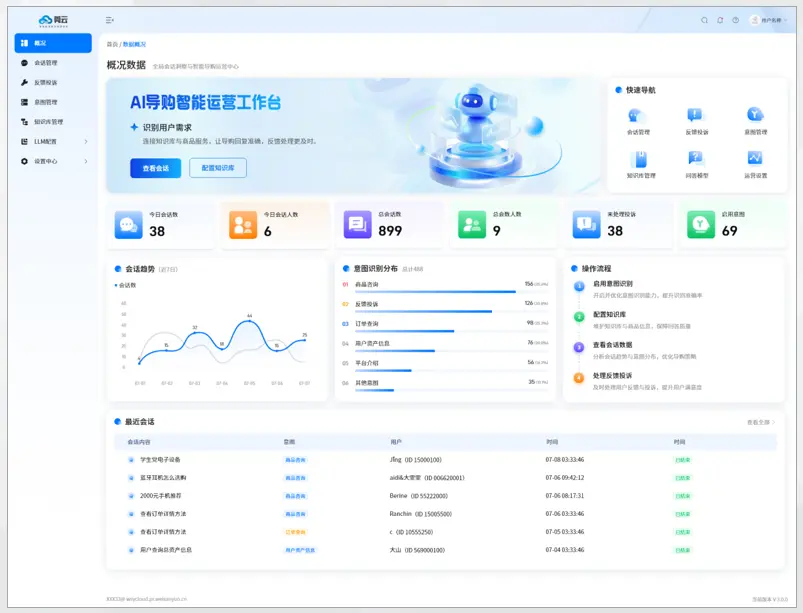Click the help question-mark icon in the header
The width and height of the screenshot is (803, 613).
(x=735, y=20)
